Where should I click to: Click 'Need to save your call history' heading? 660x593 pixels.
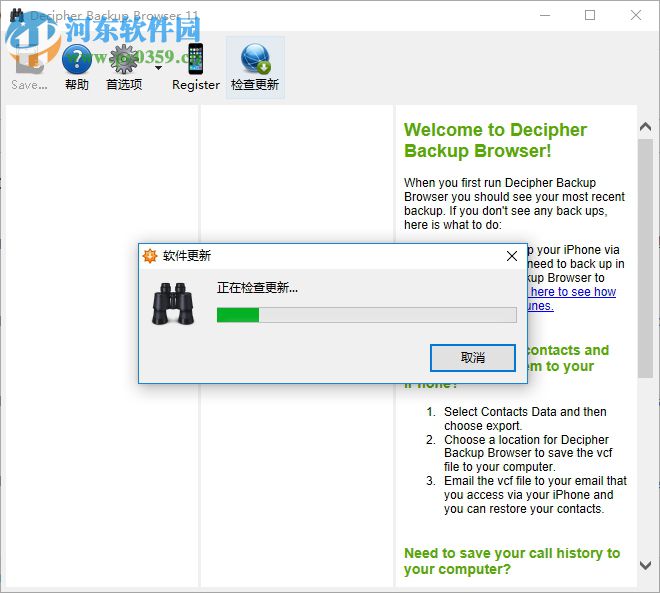(512, 561)
